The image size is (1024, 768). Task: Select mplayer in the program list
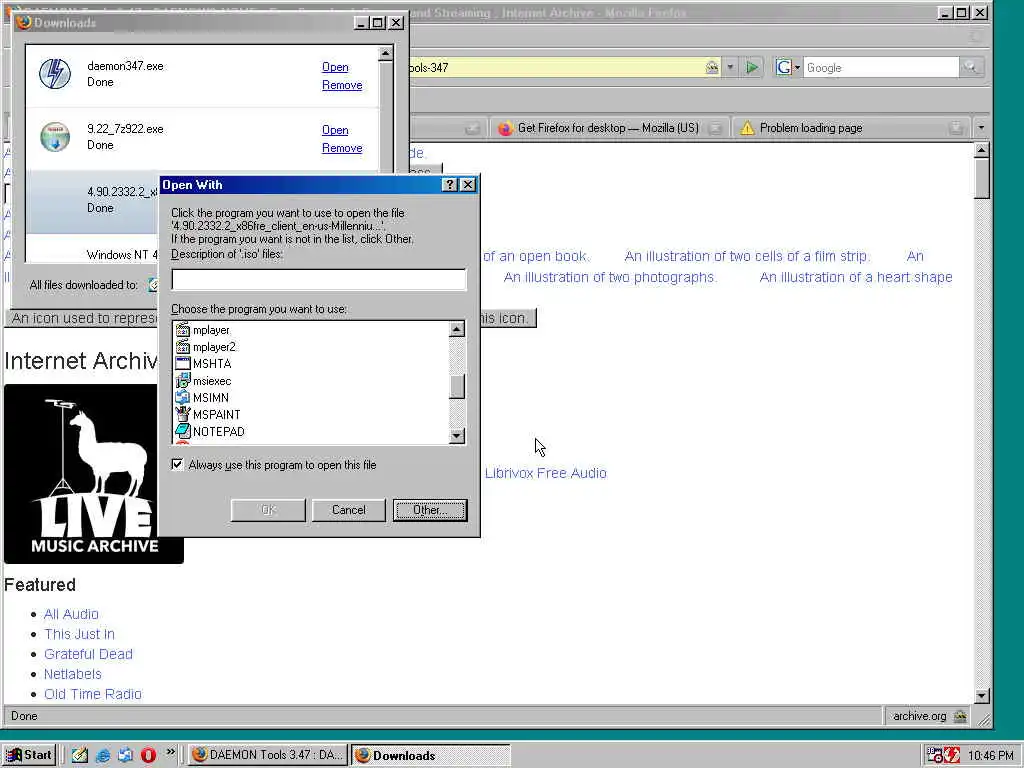click(211, 330)
